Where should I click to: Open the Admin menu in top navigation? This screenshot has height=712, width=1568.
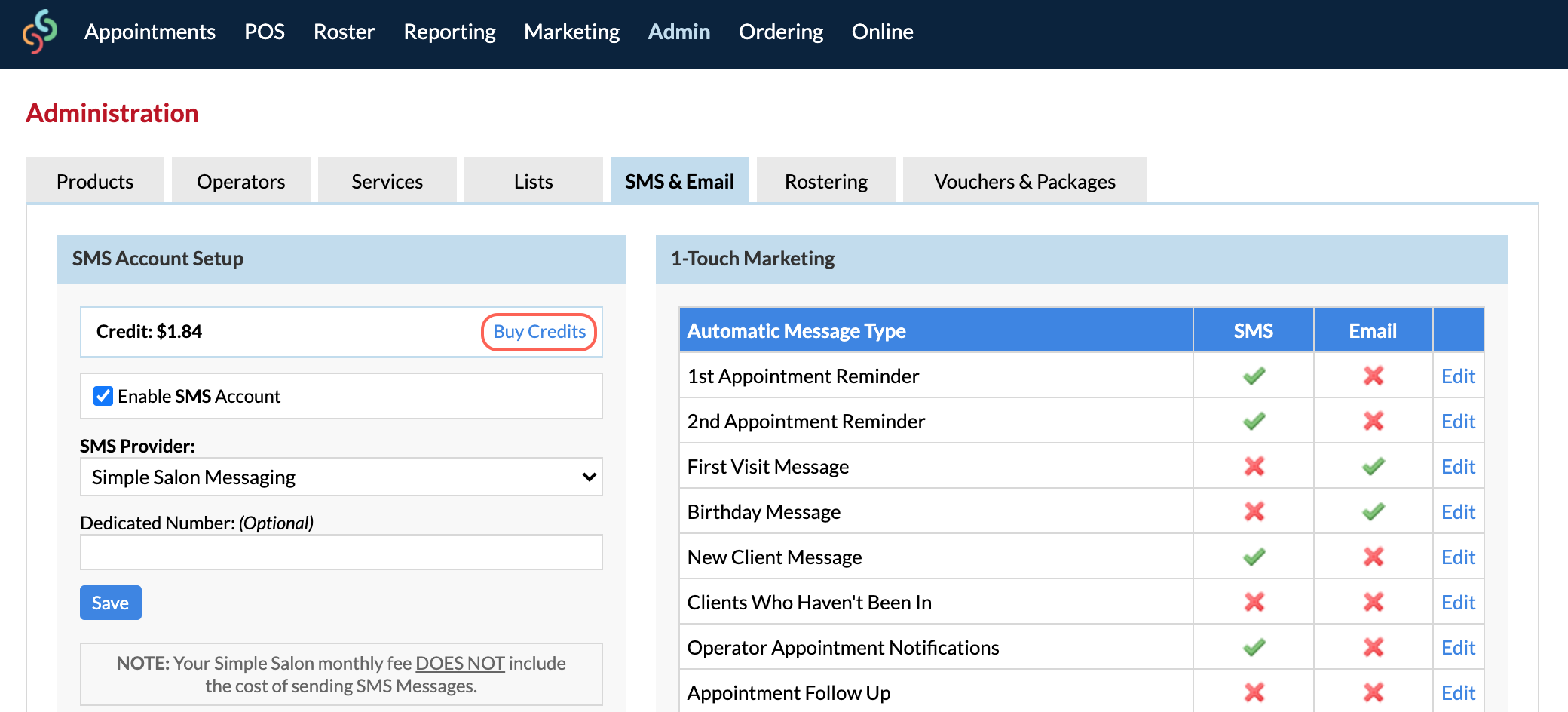point(678,32)
